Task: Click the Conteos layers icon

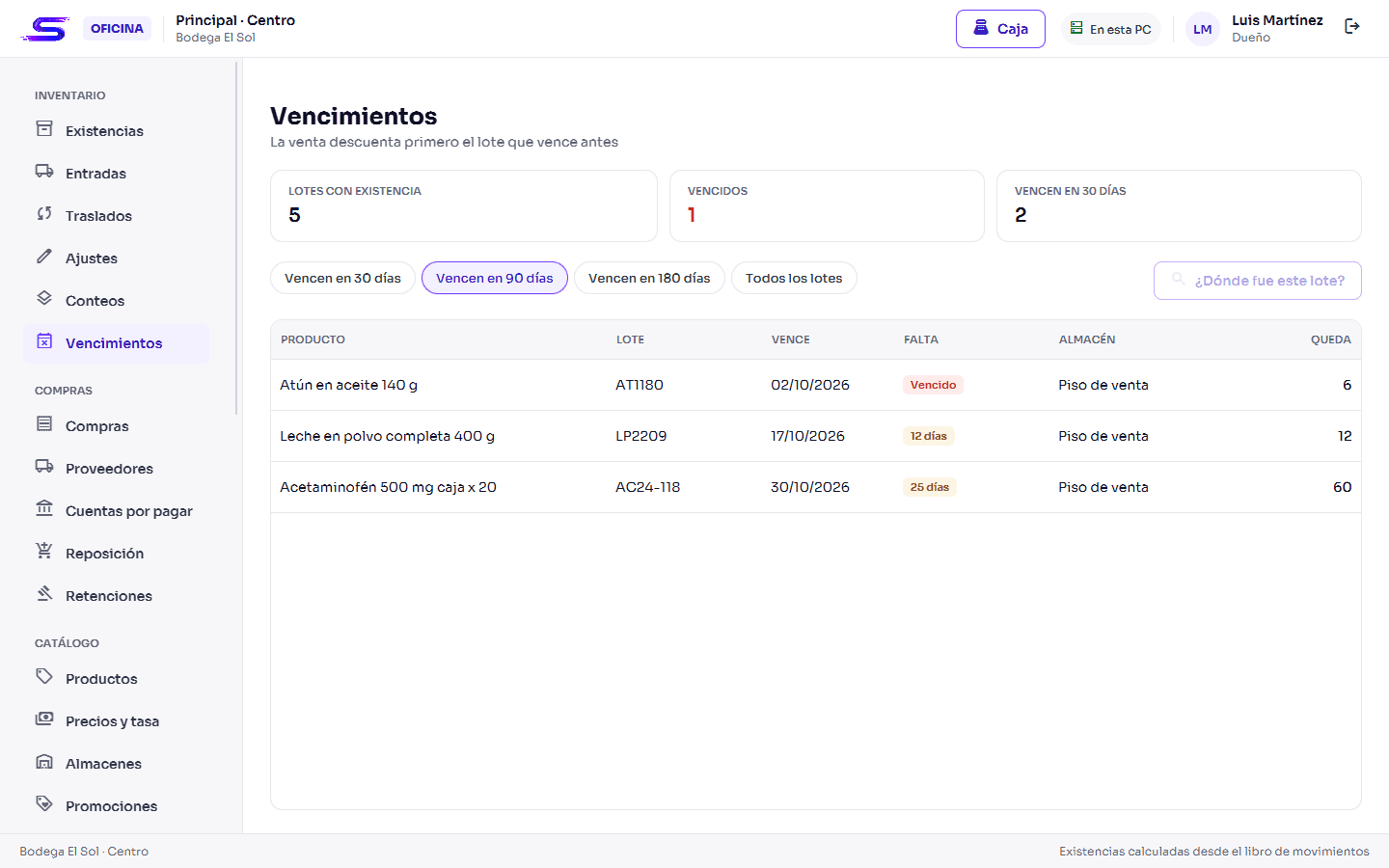Action: 44,299
